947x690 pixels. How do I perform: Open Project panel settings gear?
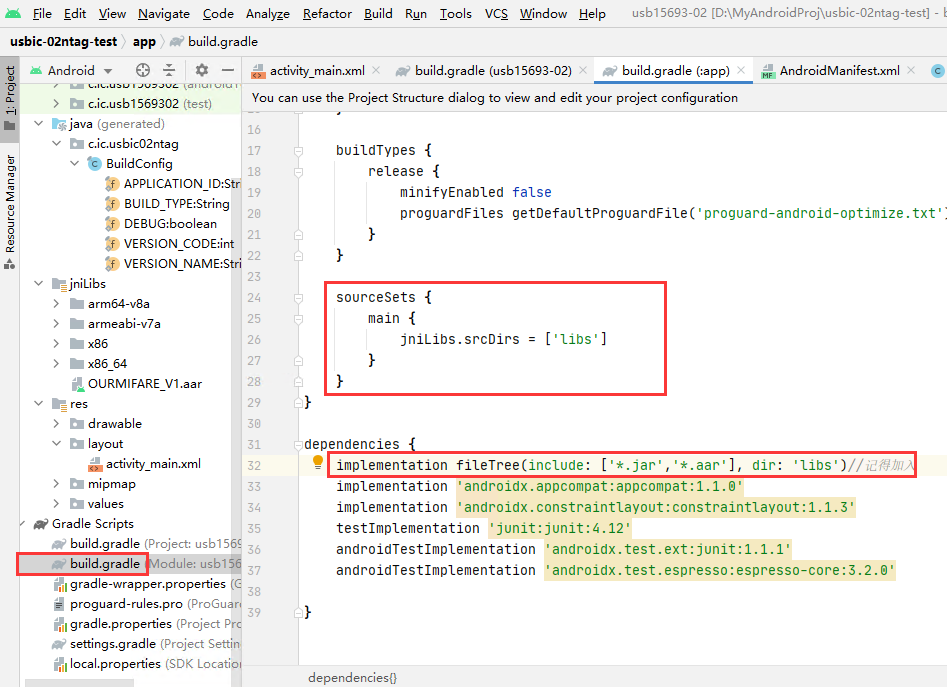pyautogui.click(x=202, y=70)
